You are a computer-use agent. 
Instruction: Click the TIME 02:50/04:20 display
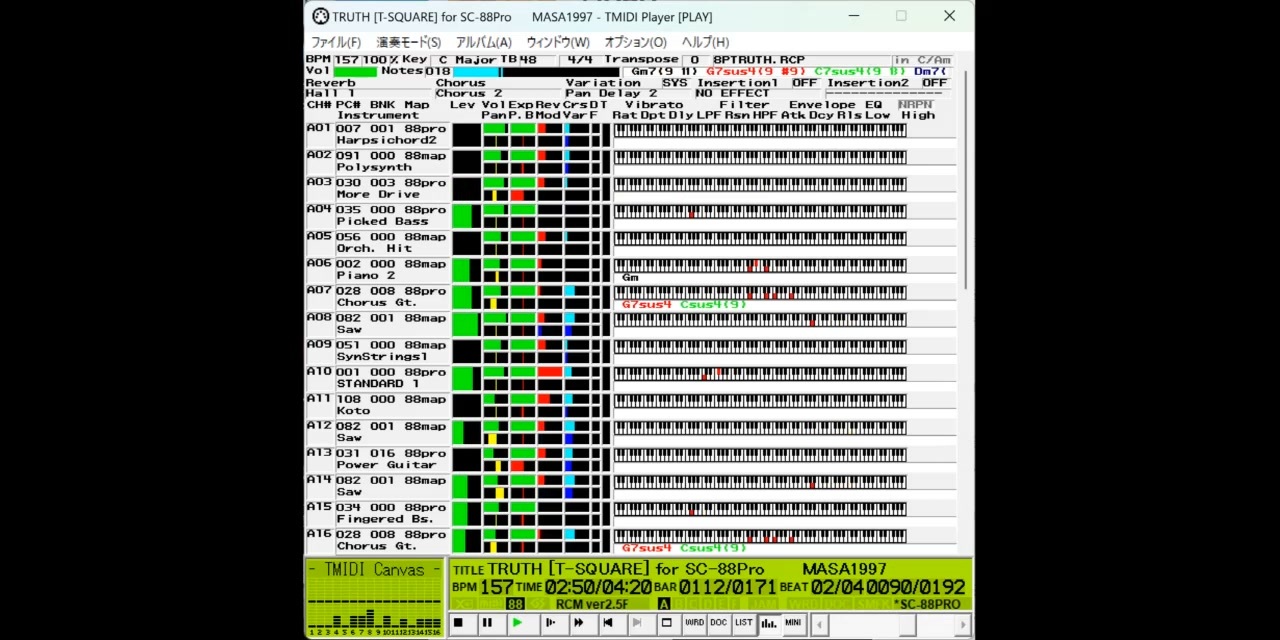tap(584, 588)
